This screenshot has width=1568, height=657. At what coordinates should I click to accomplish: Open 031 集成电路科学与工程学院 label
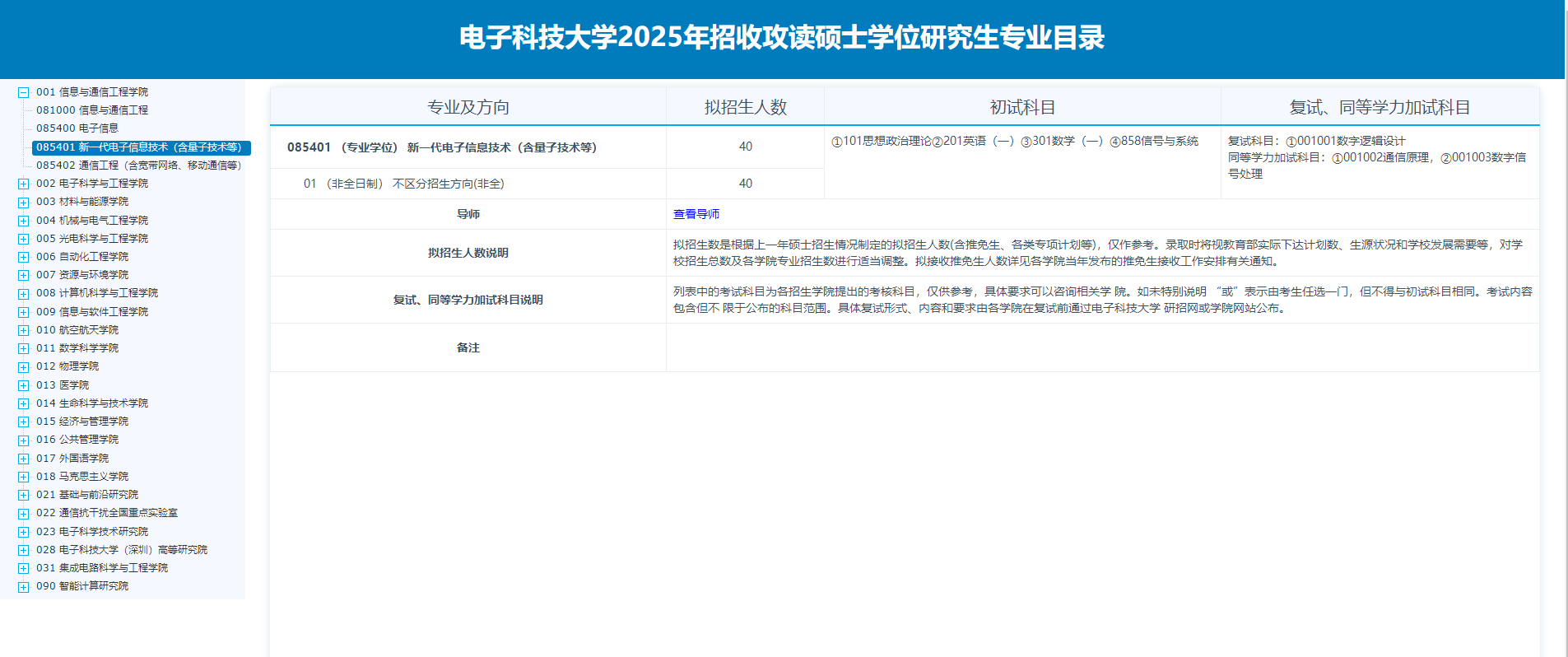pos(102,568)
